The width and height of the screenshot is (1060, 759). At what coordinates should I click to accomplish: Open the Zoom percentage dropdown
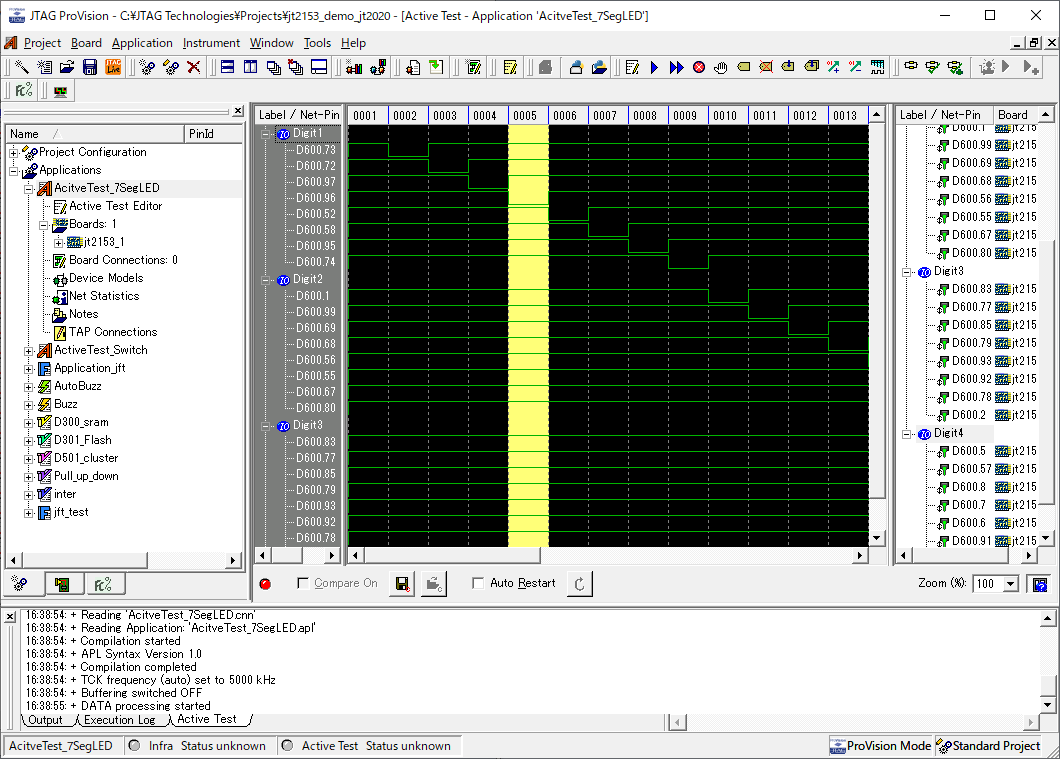click(x=1011, y=583)
